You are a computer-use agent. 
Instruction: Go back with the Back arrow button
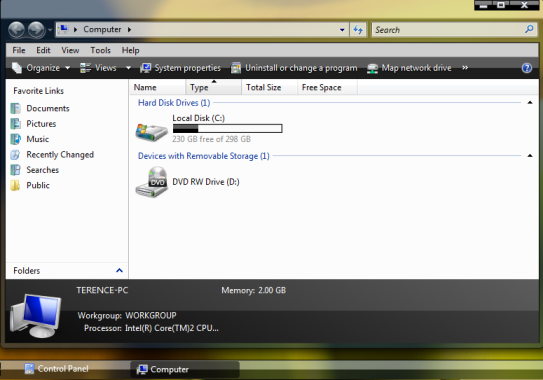16,30
